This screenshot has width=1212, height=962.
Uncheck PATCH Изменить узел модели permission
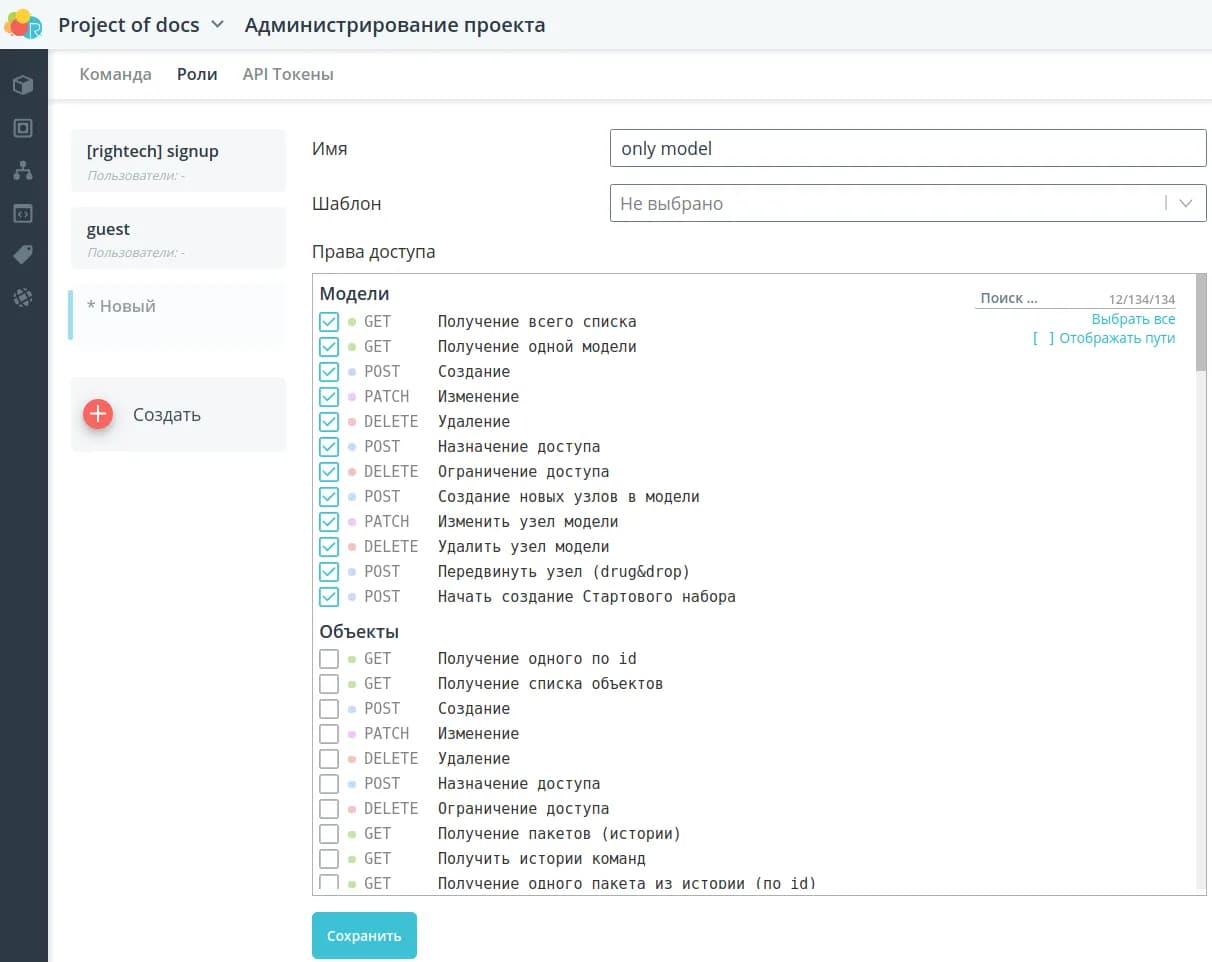click(329, 522)
